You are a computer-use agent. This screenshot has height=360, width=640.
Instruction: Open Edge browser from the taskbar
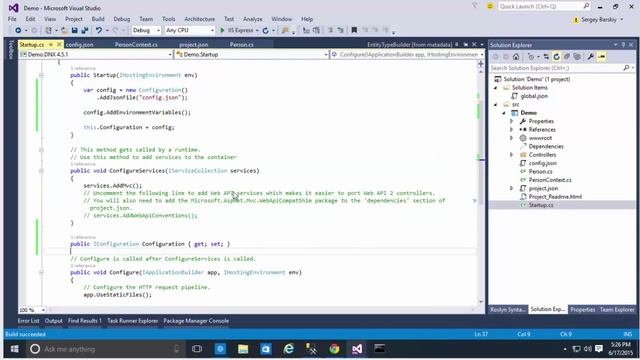pyautogui.click(x=289, y=349)
